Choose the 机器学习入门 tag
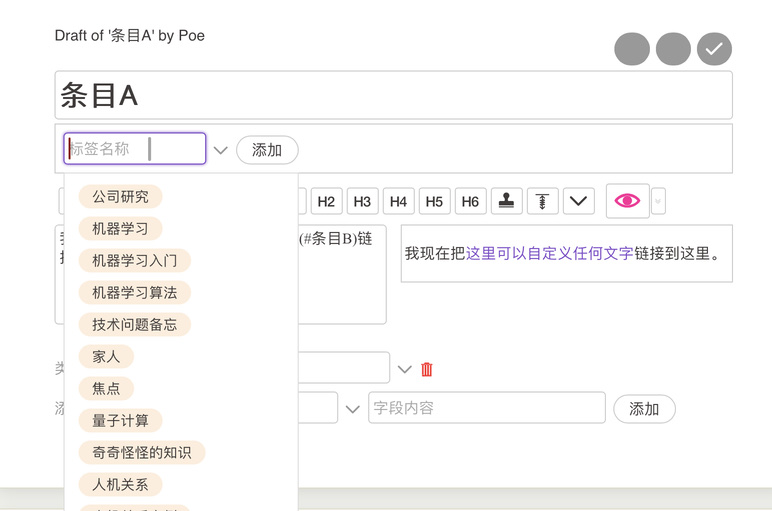 (x=134, y=261)
